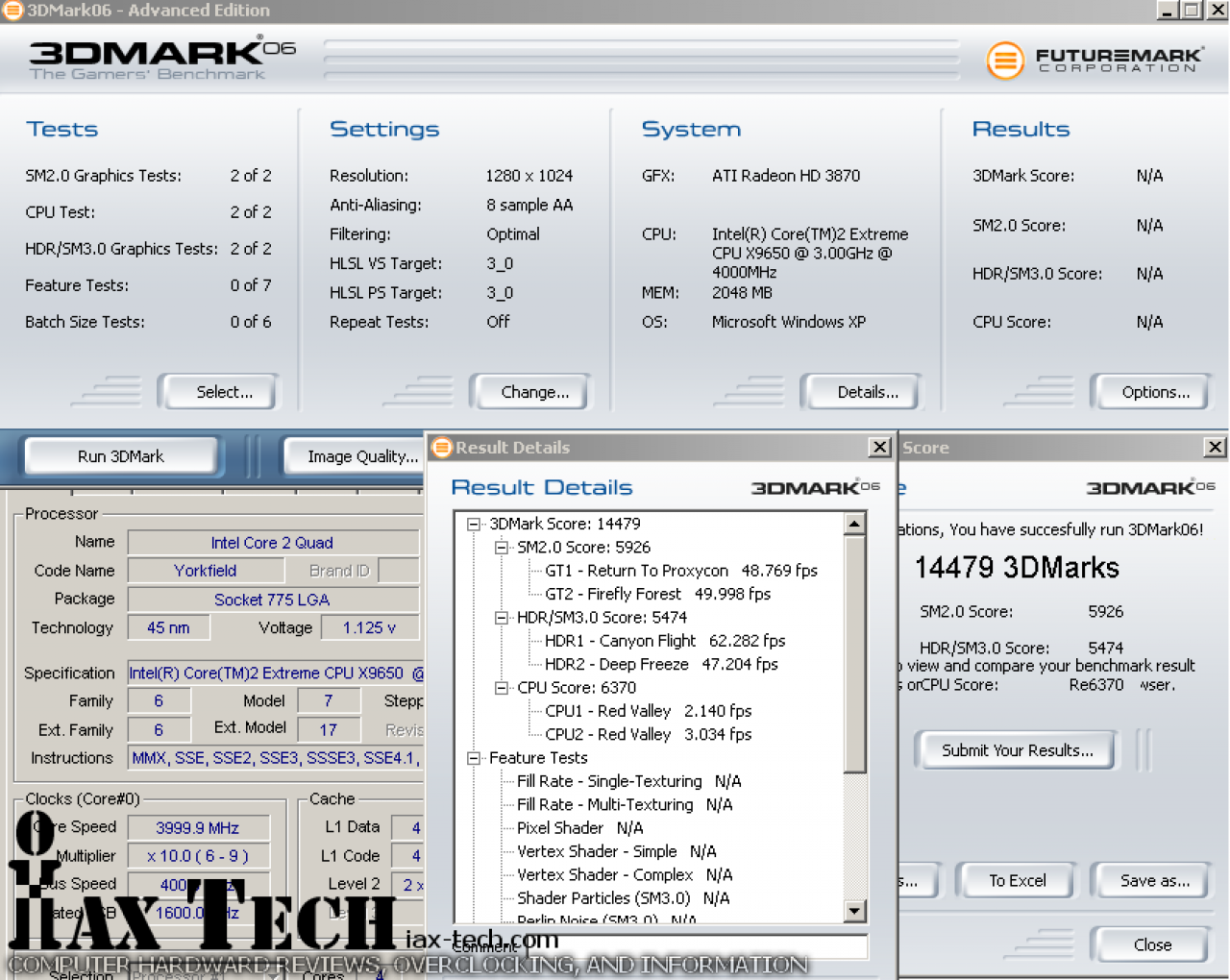Click CPU-Z Technology value 45 nm
1230x980 pixels.
[168, 627]
